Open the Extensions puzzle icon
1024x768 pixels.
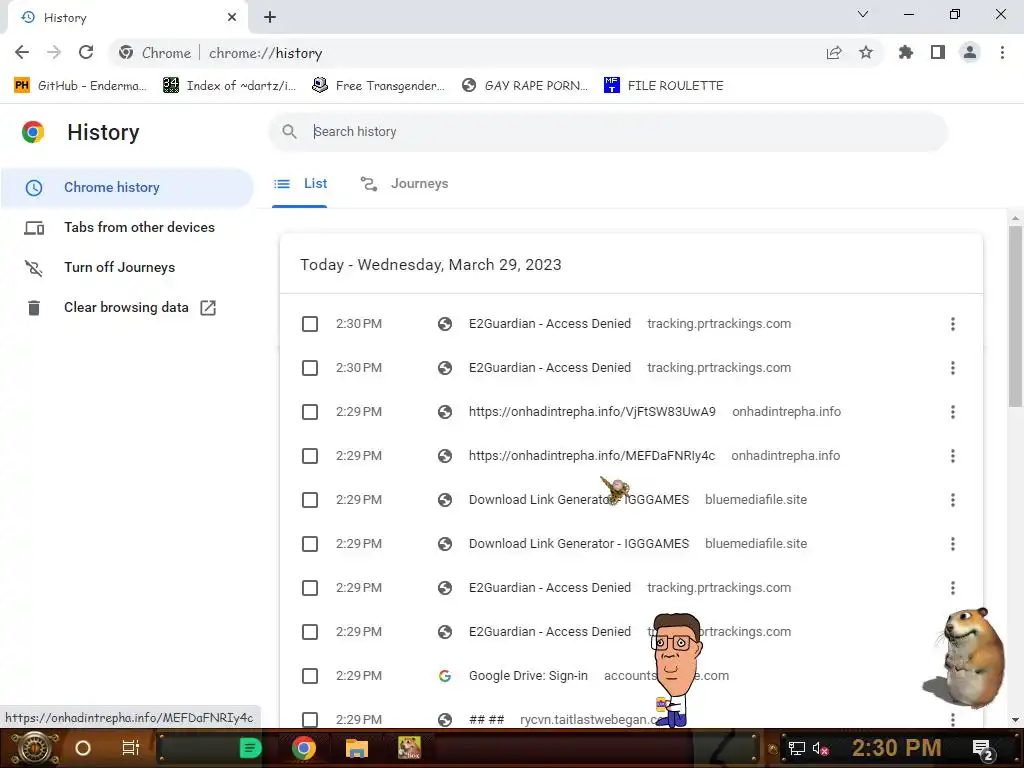[906, 53]
